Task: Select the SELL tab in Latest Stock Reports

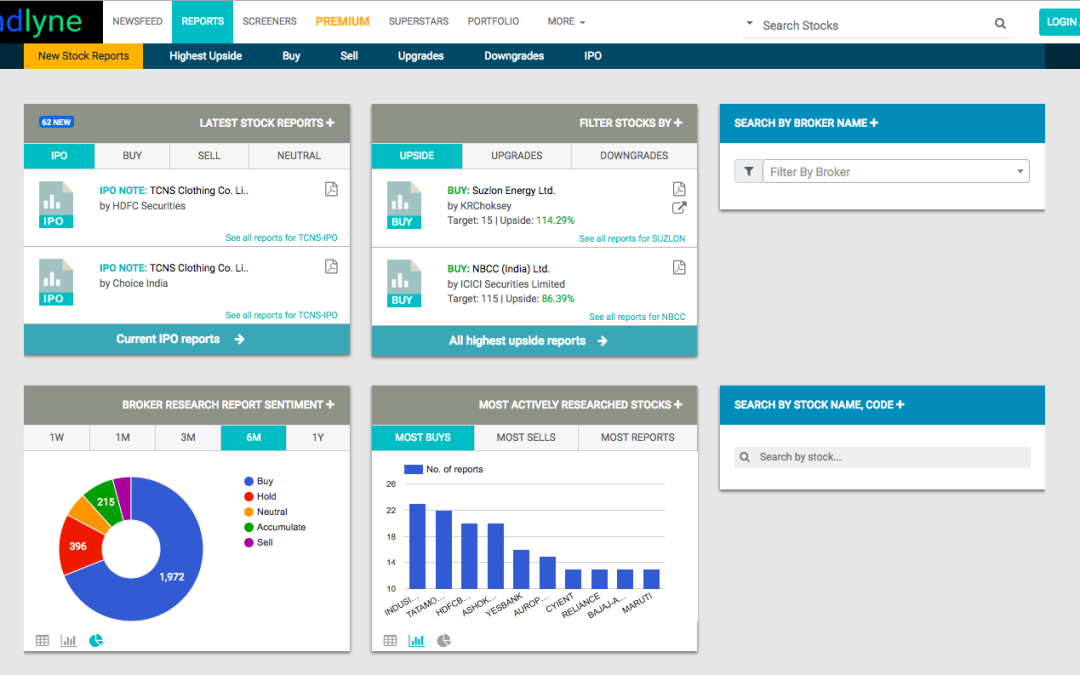Action: [x=209, y=156]
